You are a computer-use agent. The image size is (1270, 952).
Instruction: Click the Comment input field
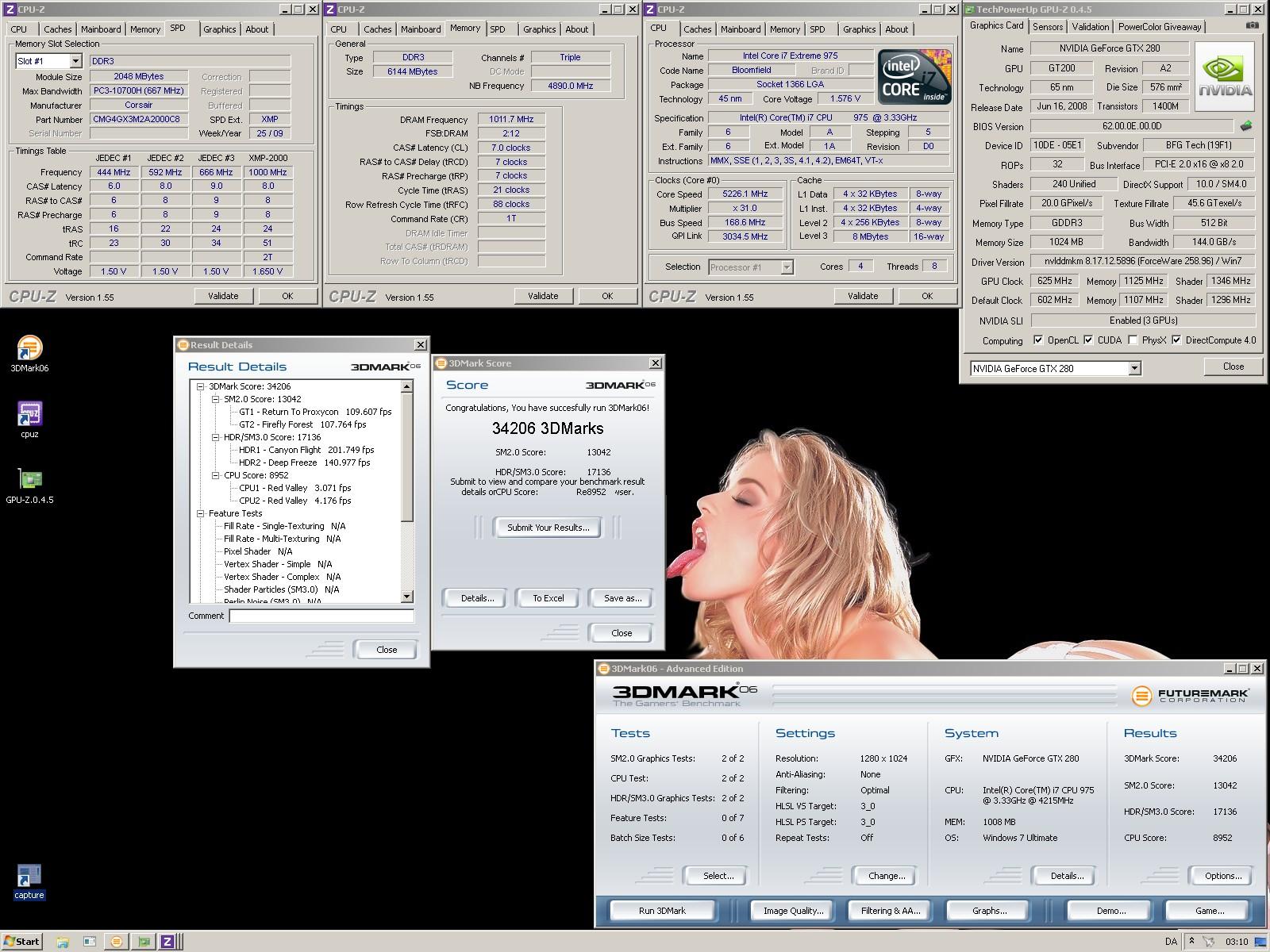coord(321,616)
